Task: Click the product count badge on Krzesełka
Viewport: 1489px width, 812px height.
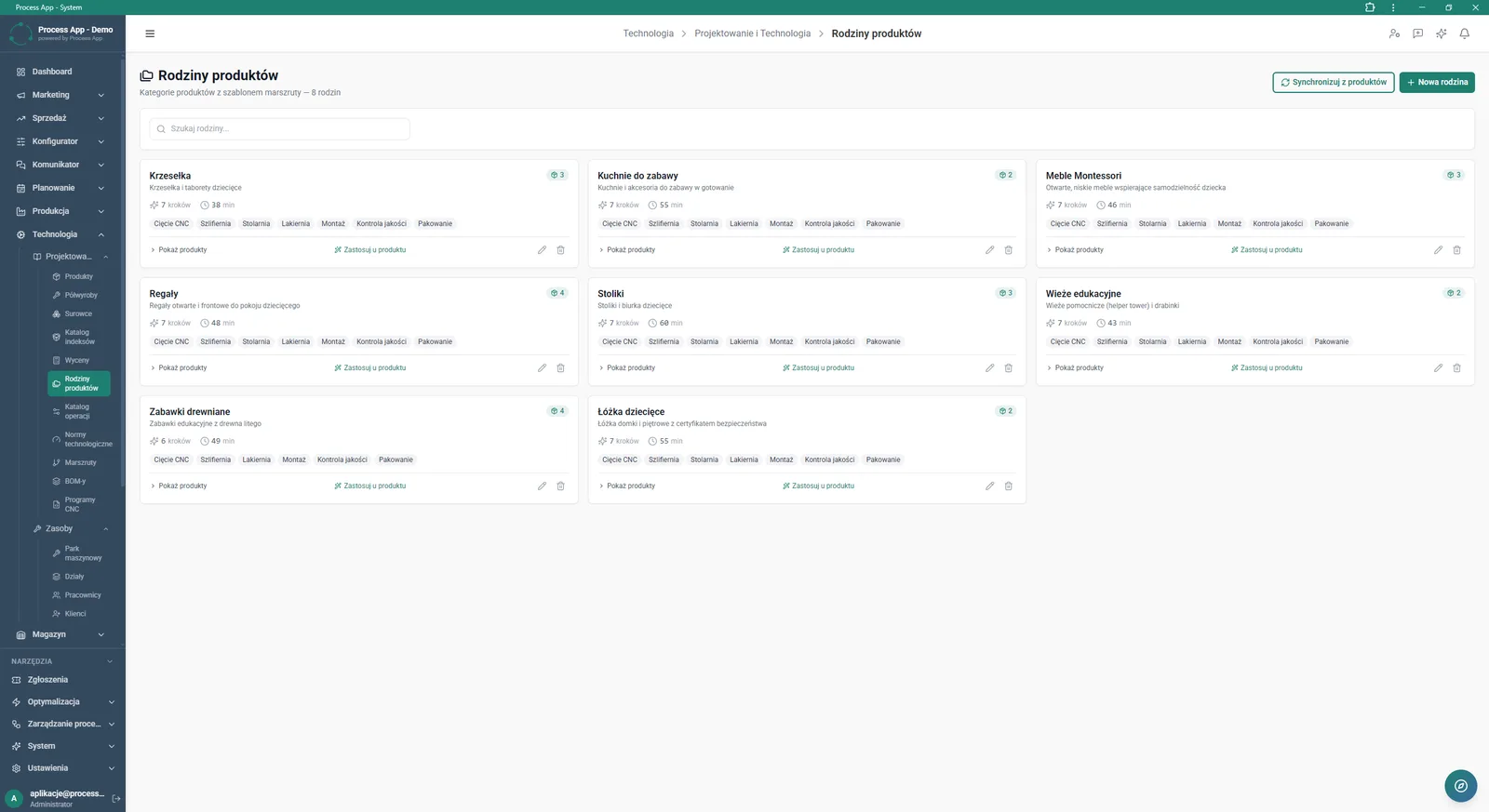Action: point(557,175)
